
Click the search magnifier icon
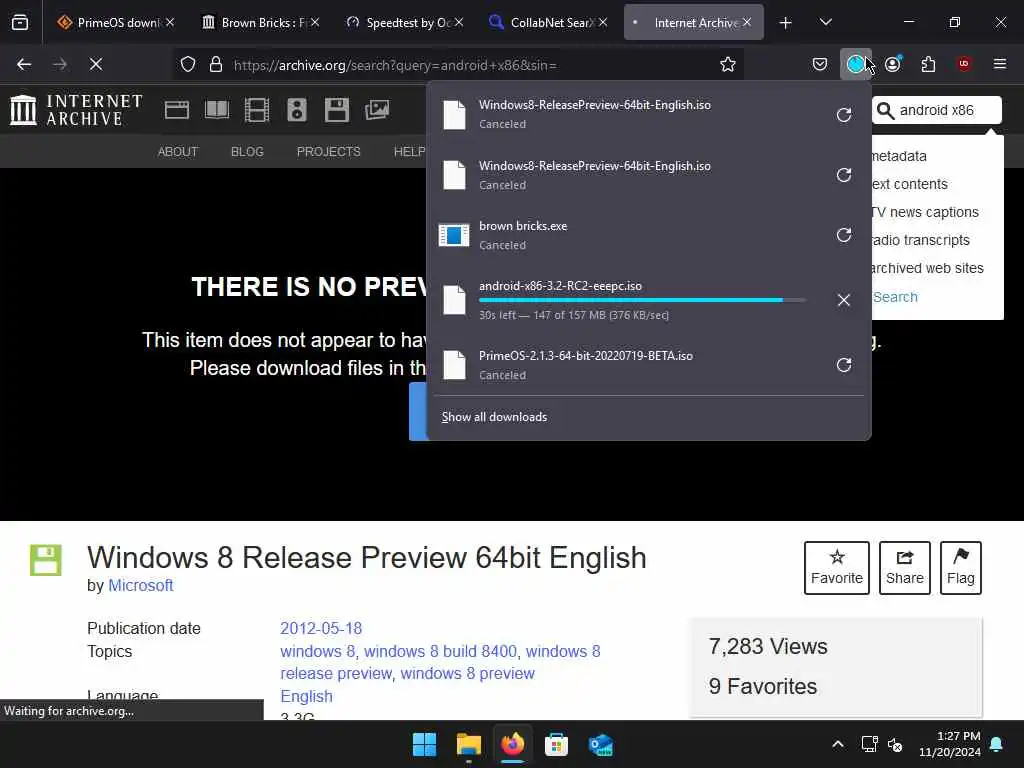885,110
